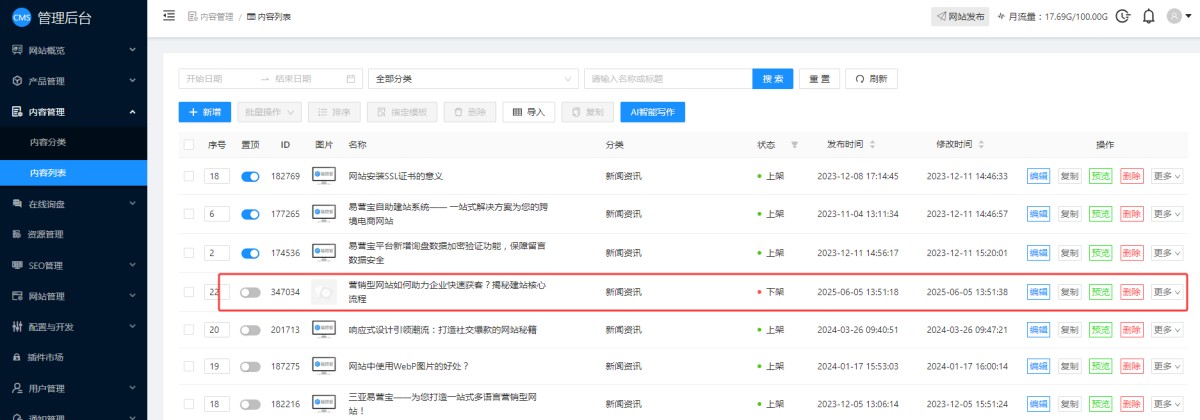The width and height of the screenshot is (1200, 420).
Task: Click thumbnail image of article 182769
Action: point(324,176)
